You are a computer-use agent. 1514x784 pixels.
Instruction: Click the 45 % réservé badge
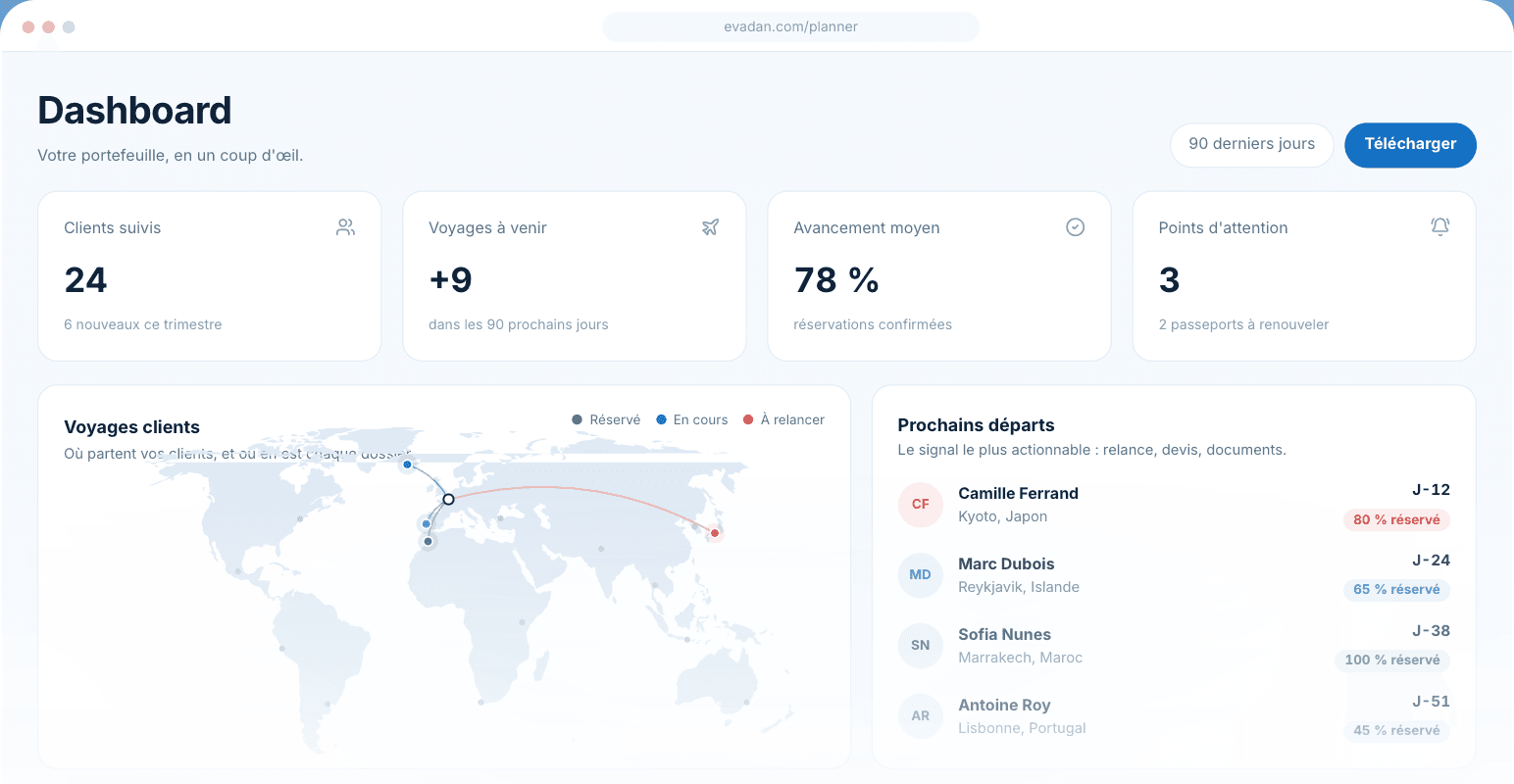1396,730
